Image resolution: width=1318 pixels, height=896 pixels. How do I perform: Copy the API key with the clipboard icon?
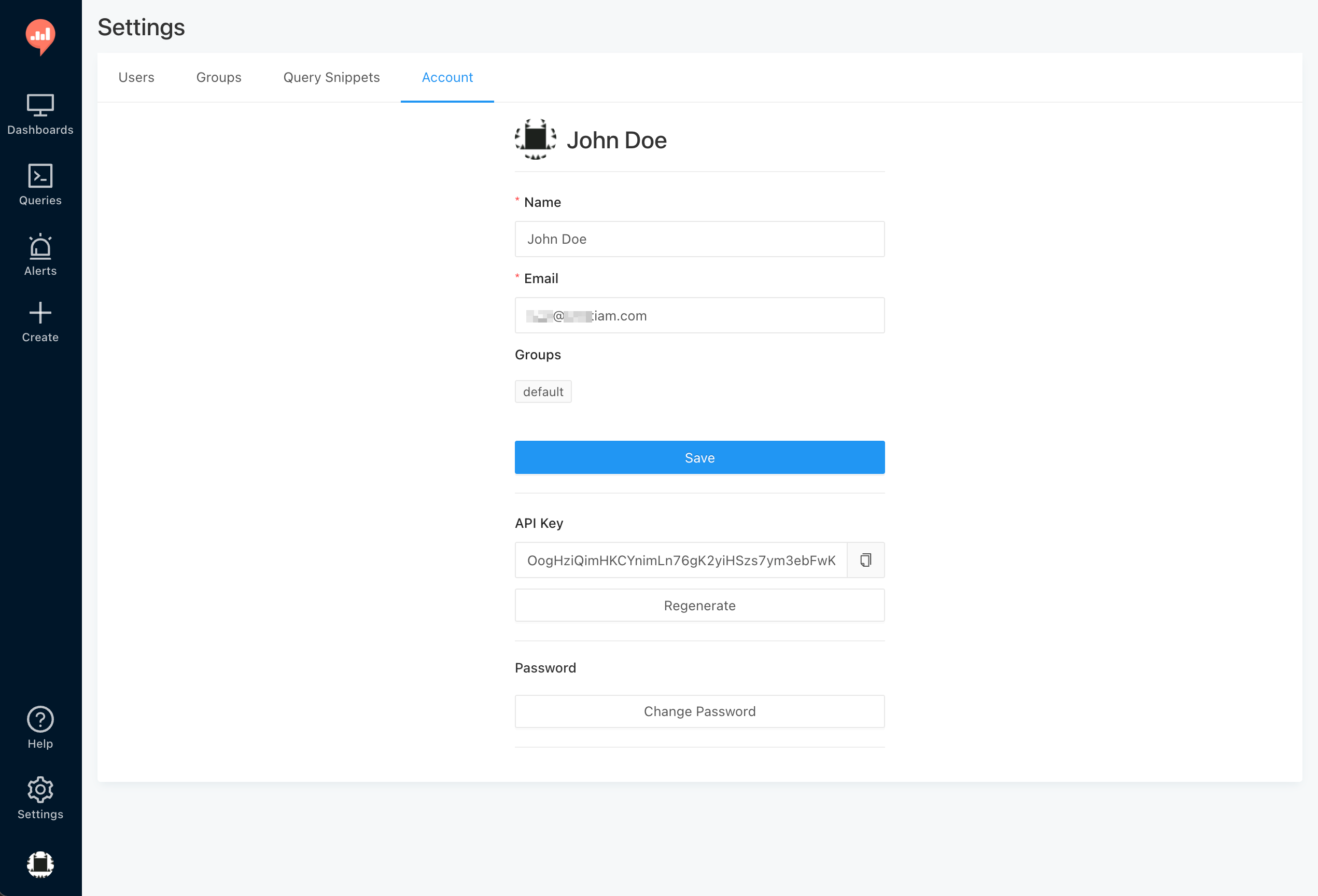pyautogui.click(x=865, y=561)
